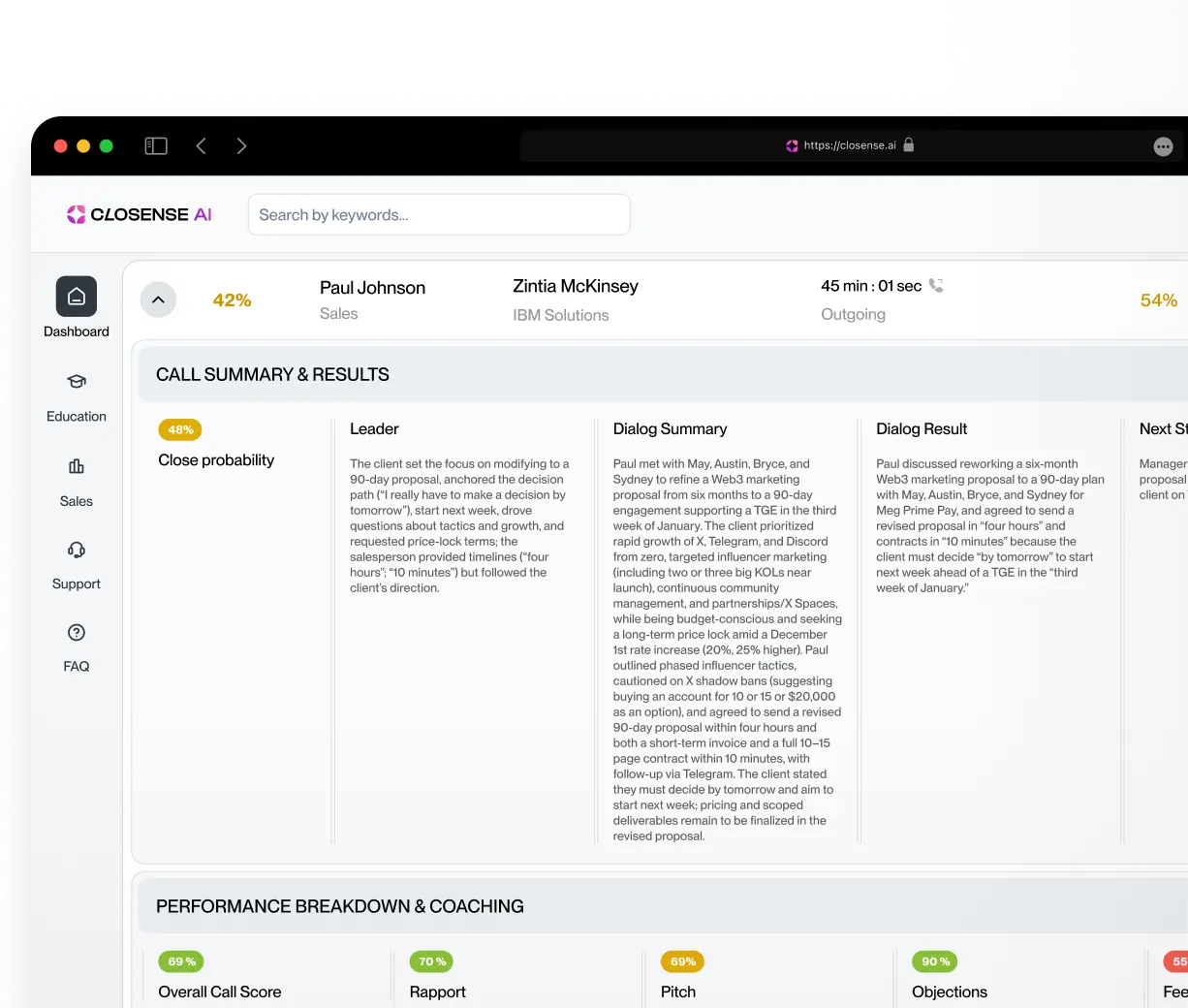Viewport: 1188px width, 1008px height.
Task: Collapse the Paul Johnson call row
Action: (x=159, y=300)
